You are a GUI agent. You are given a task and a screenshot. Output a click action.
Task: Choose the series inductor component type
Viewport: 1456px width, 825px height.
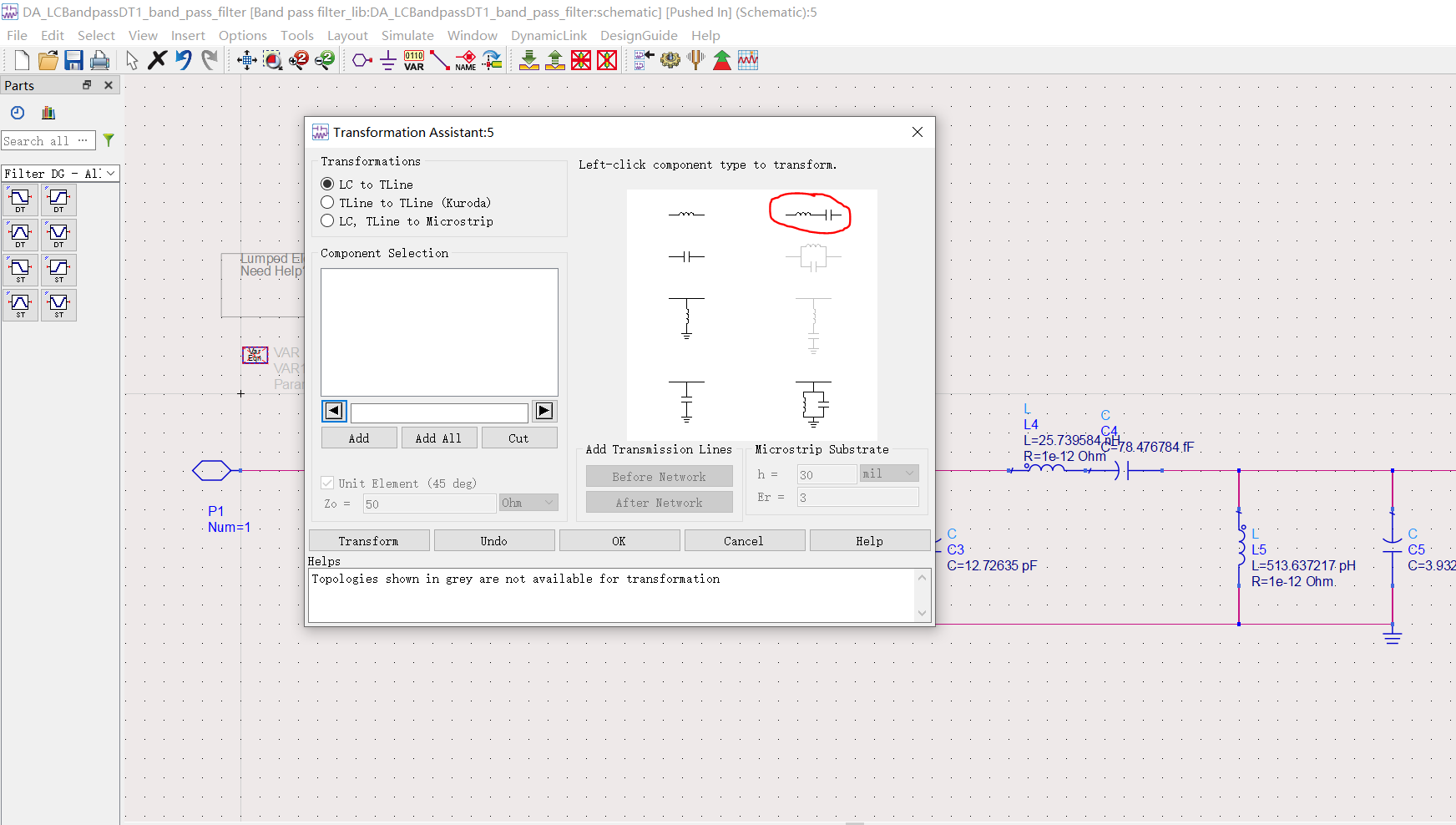(x=686, y=215)
